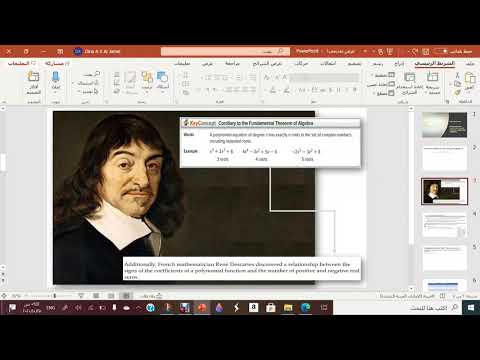Open the Designer ideas icon
Image resolution: width=480 pixels, height=360 pixels.
pyautogui.click(x=33, y=77)
